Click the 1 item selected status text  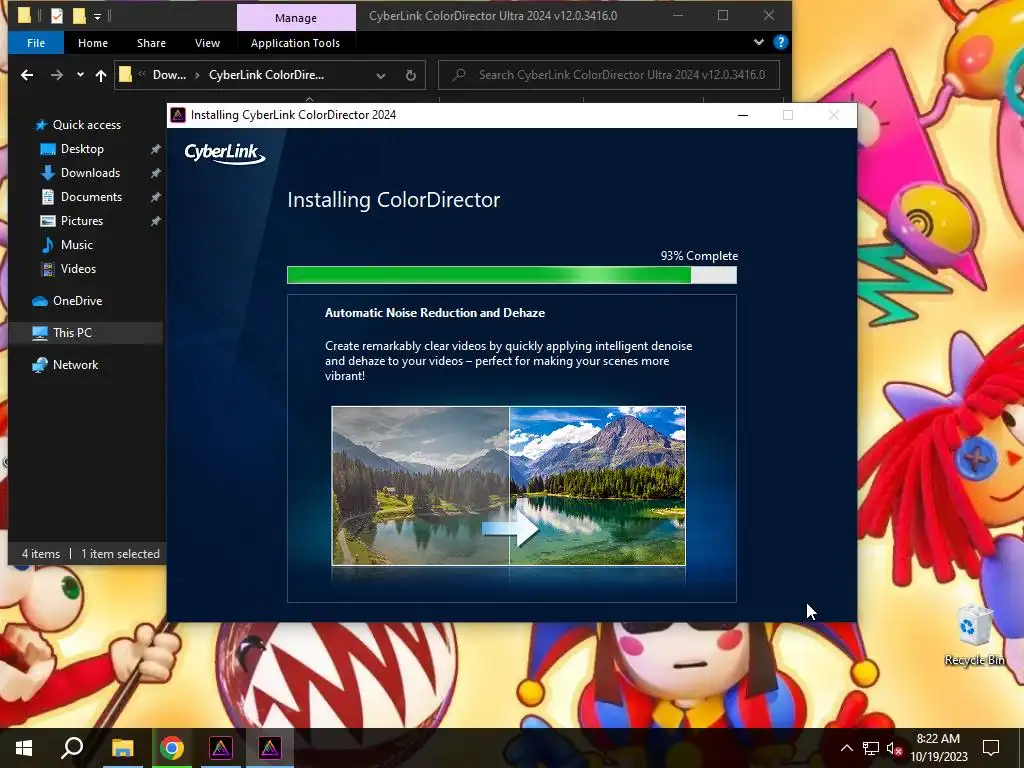click(x=120, y=554)
